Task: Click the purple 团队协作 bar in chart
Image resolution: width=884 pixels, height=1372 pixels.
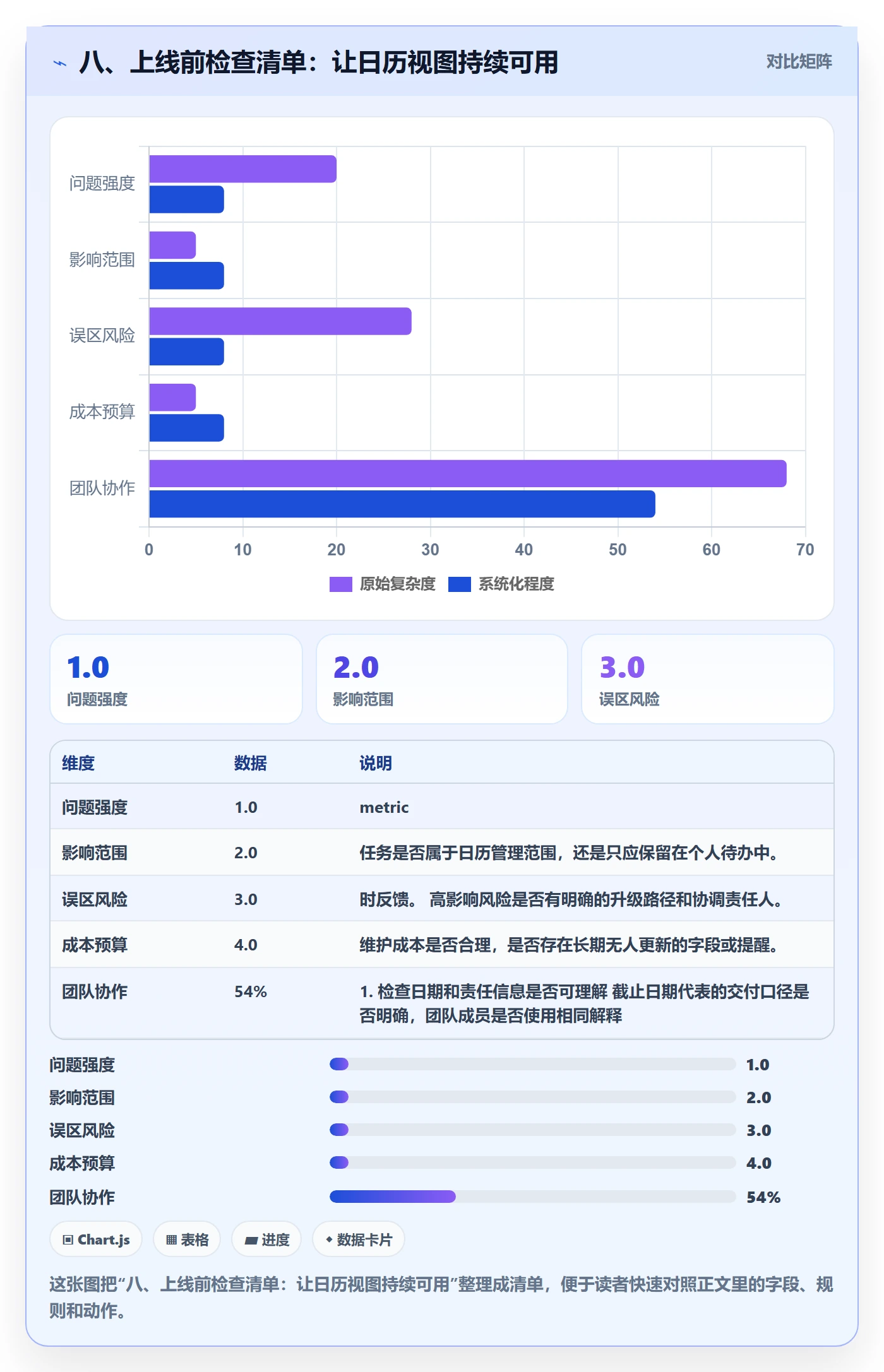Action: (468, 473)
